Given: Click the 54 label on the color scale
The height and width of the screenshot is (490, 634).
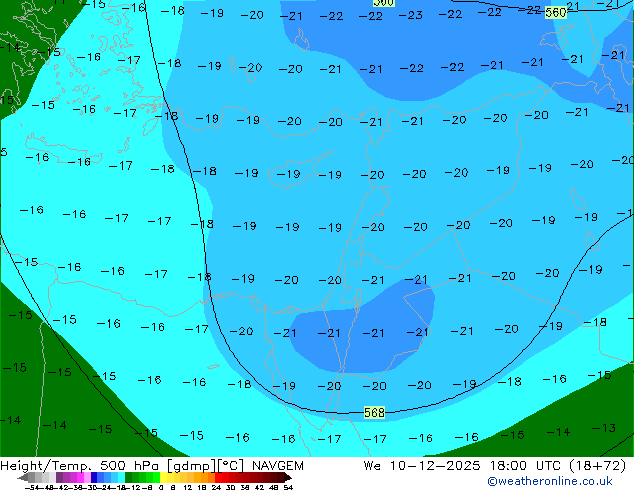Looking at the screenshot, I should pos(287,487).
